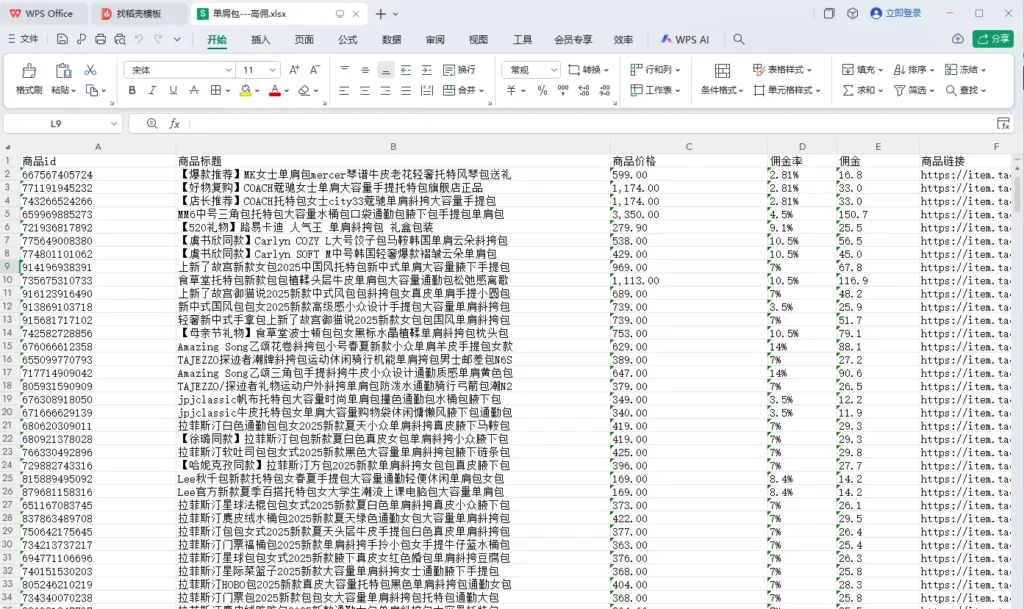This screenshot has width=1024, height=609.
Task: Click the Decrease indent icon
Action: (406, 70)
